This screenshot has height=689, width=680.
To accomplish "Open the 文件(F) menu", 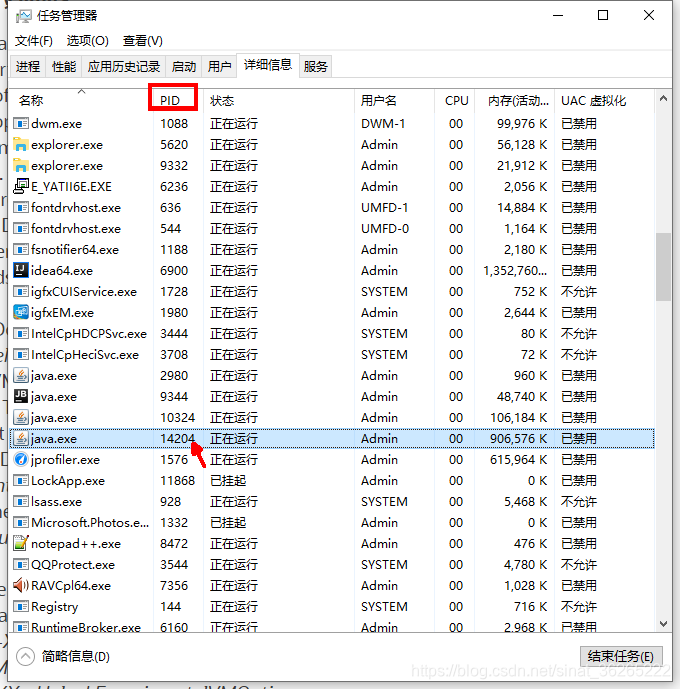I will point(33,41).
